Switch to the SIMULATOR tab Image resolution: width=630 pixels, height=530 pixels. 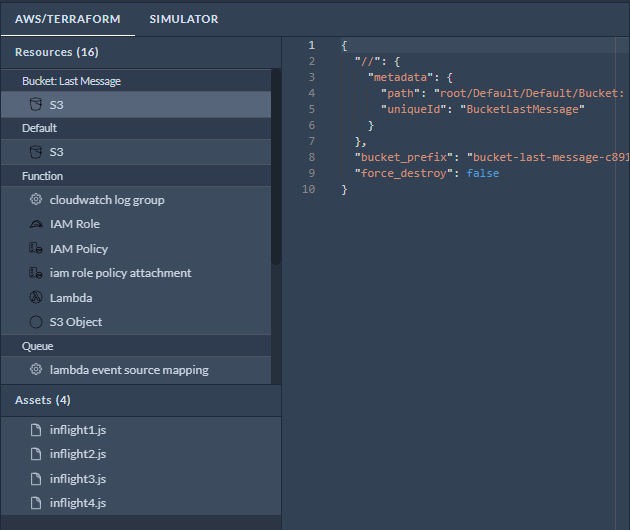coord(183,19)
